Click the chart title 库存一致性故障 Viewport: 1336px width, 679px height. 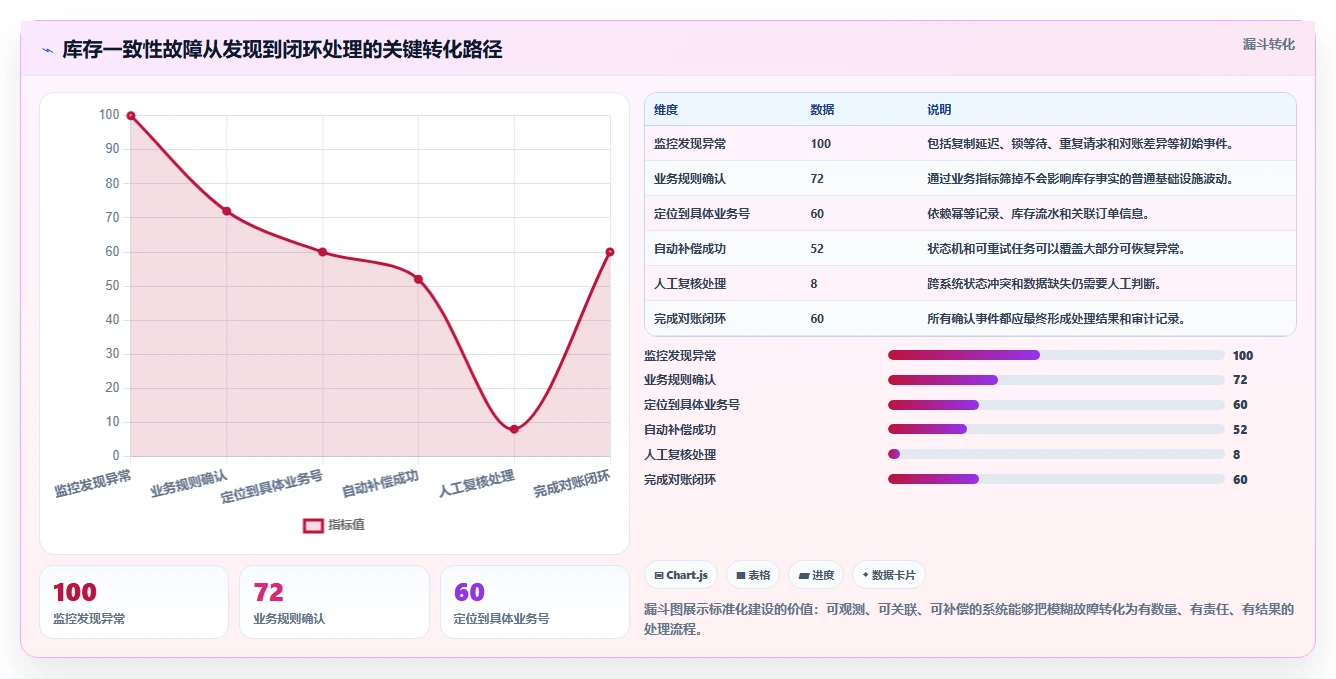pyautogui.click(x=282, y=50)
